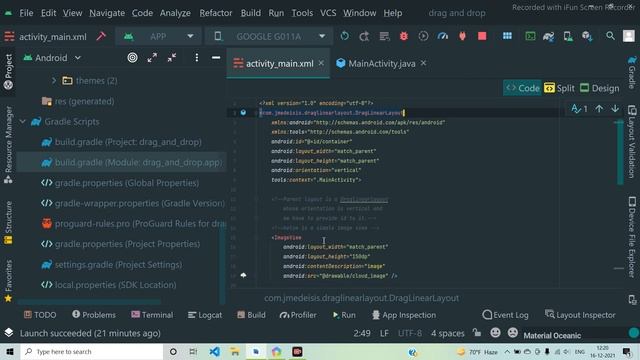640x360 pixels.
Task: Click the gutter icon on line 2
Action: [243, 112]
